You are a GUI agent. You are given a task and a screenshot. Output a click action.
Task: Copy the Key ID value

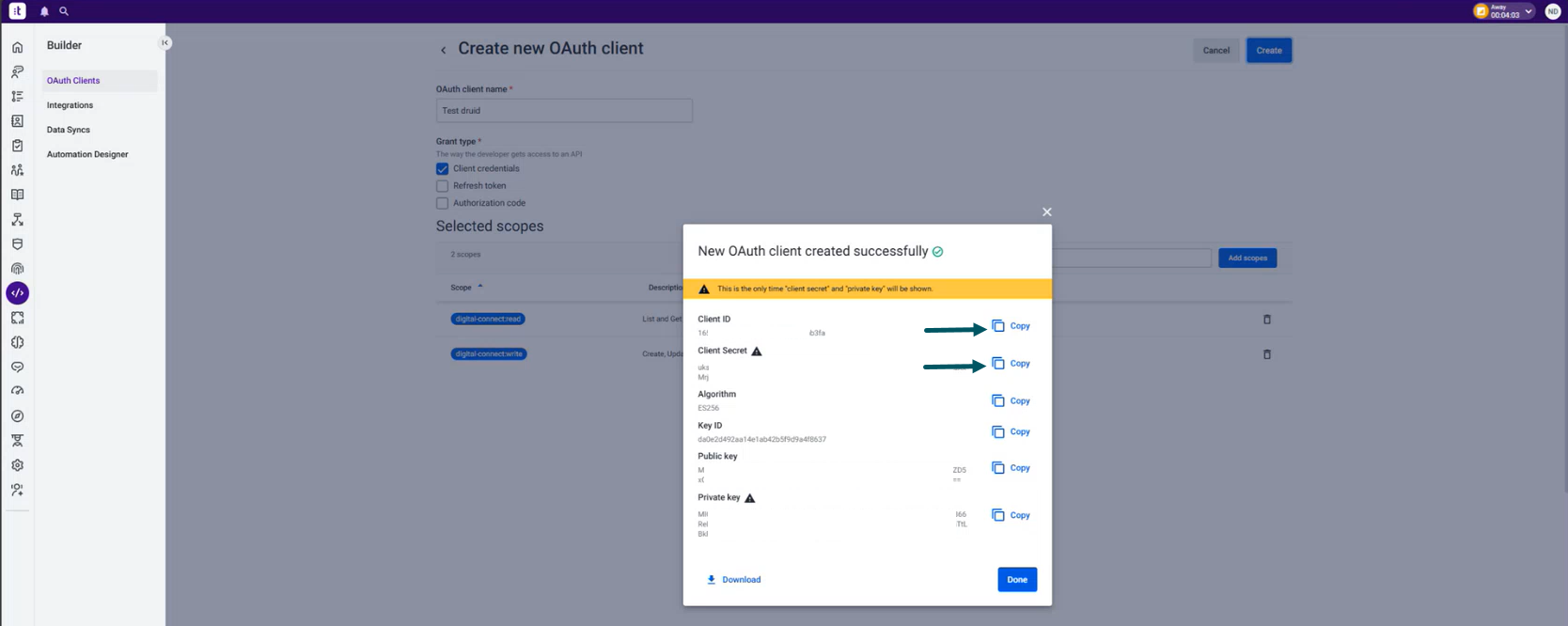(1011, 432)
